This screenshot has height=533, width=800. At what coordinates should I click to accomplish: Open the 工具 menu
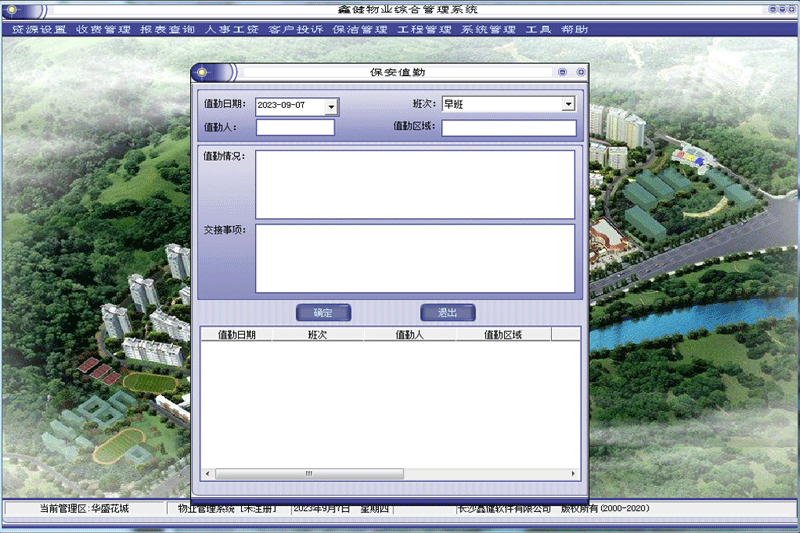[539, 30]
